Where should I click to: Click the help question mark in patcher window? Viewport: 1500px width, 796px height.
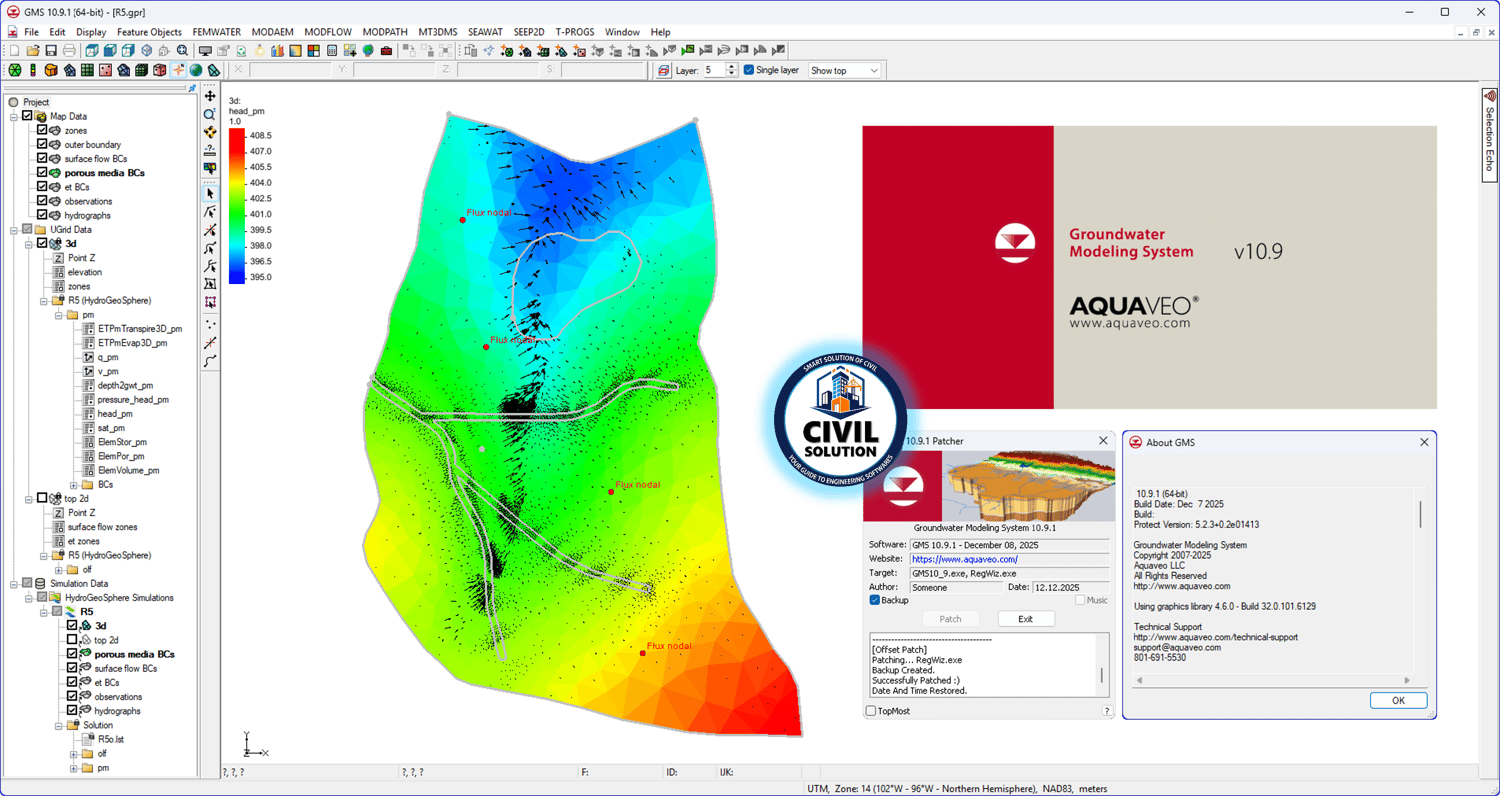tap(1107, 711)
